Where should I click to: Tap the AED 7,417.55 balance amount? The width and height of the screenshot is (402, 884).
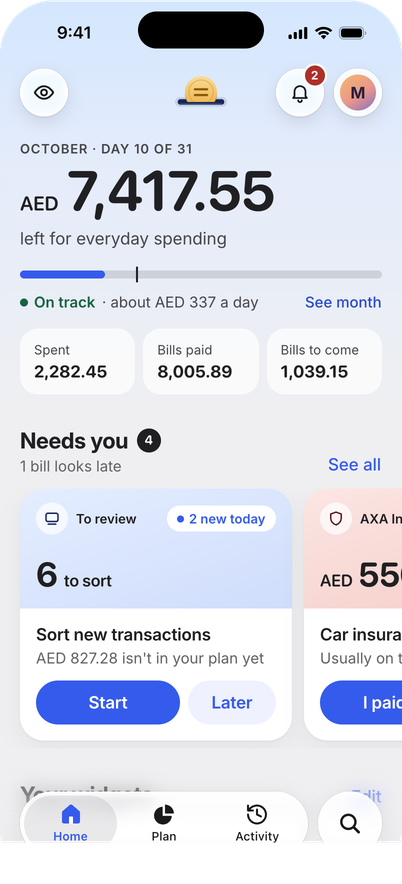147,193
